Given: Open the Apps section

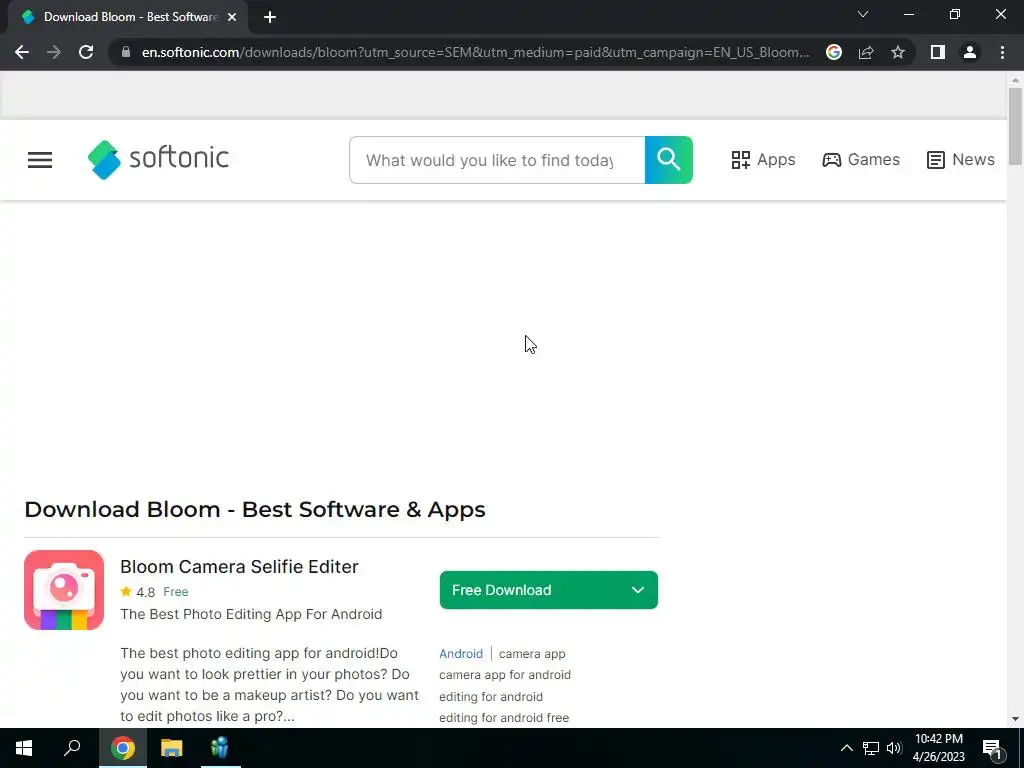Looking at the screenshot, I should (x=763, y=160).
